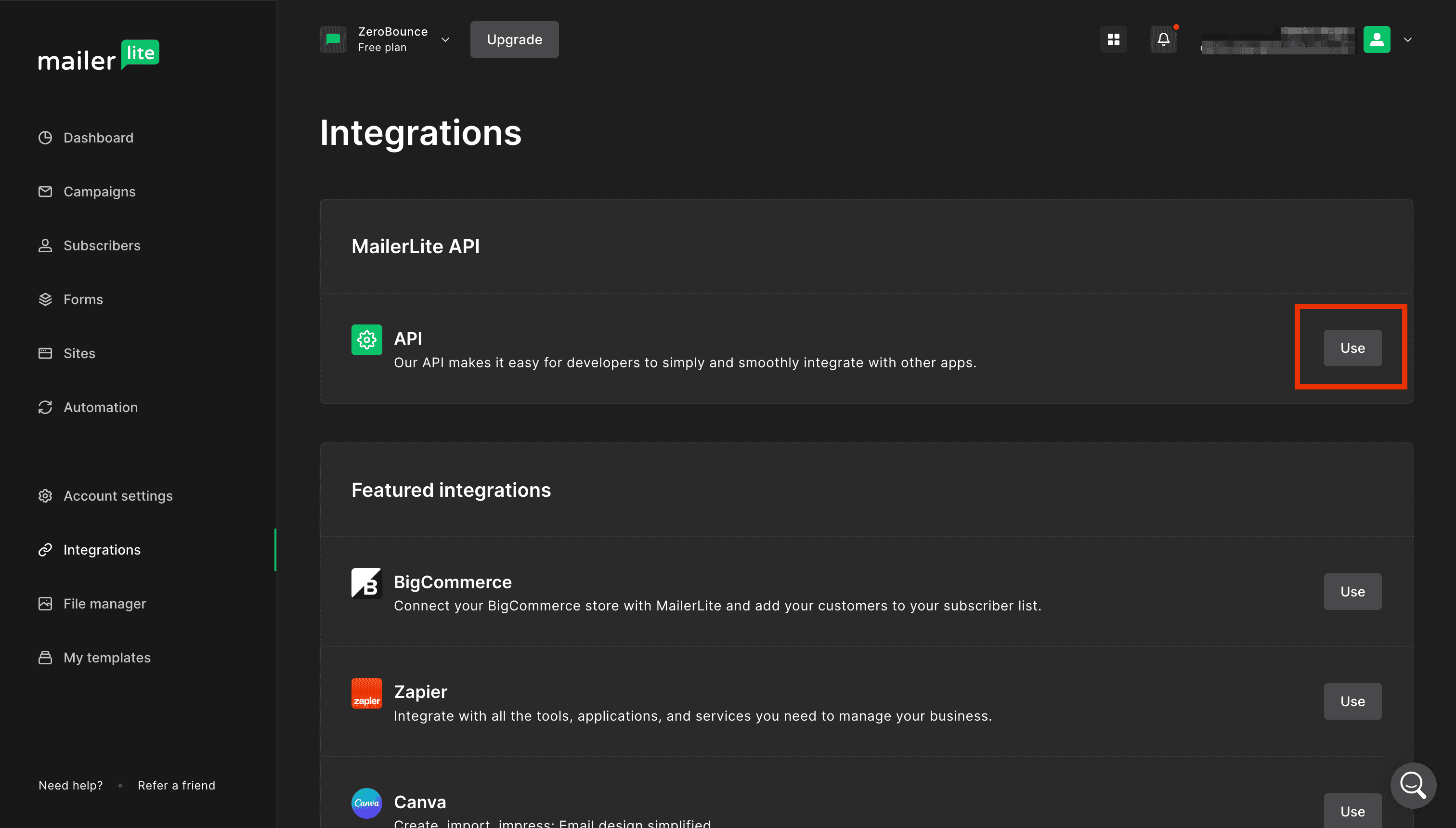Image resolution: width=1456 pixels, height=828 pixels.
Task: Open the profile dropdown chevron
Action: coord(1408,39)
